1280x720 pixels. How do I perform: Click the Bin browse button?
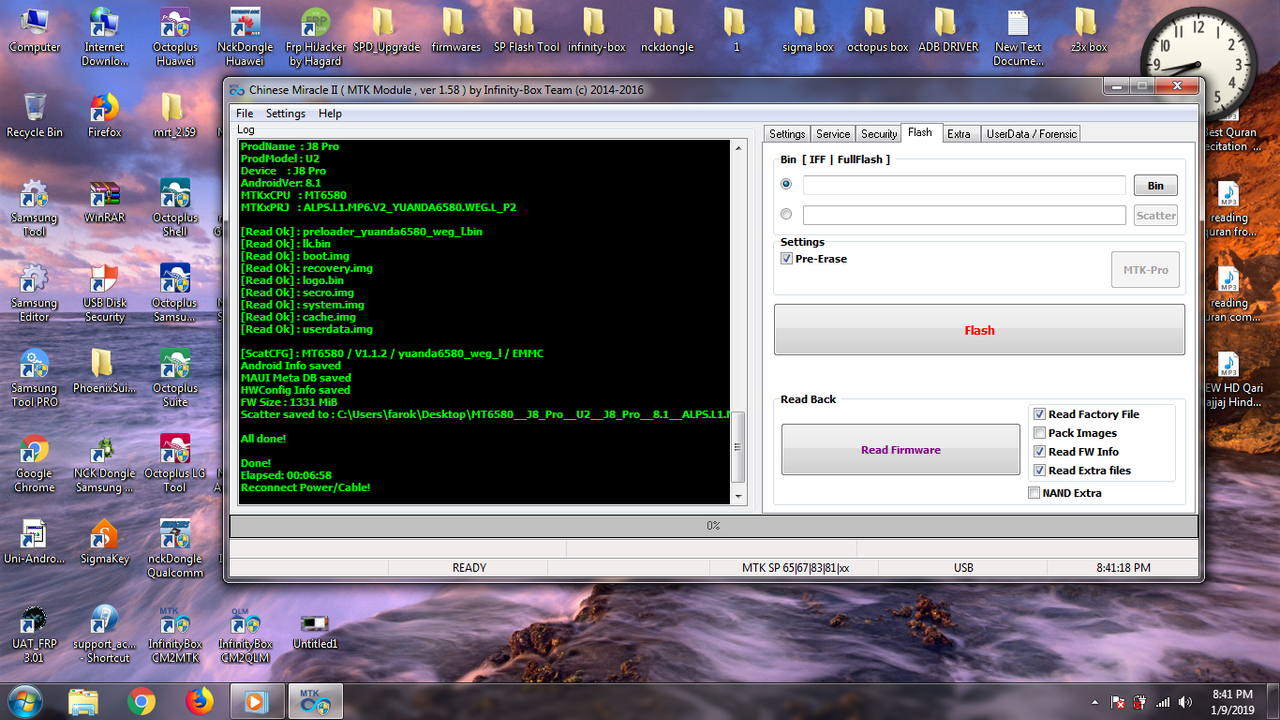1155,185
